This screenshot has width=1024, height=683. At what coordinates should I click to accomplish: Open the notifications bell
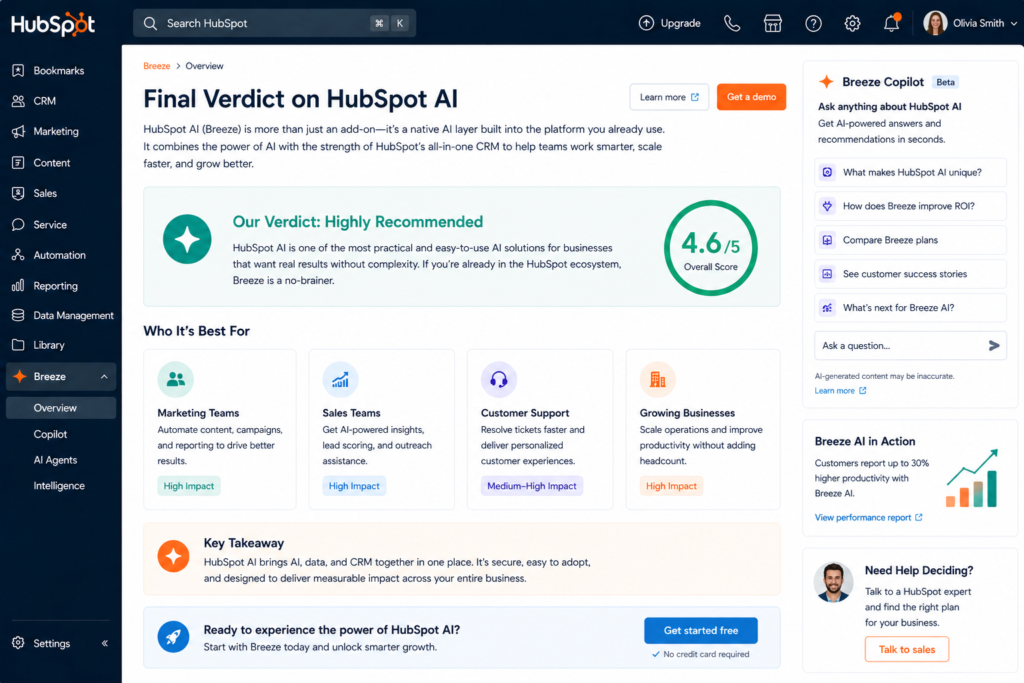click(891, 23)
